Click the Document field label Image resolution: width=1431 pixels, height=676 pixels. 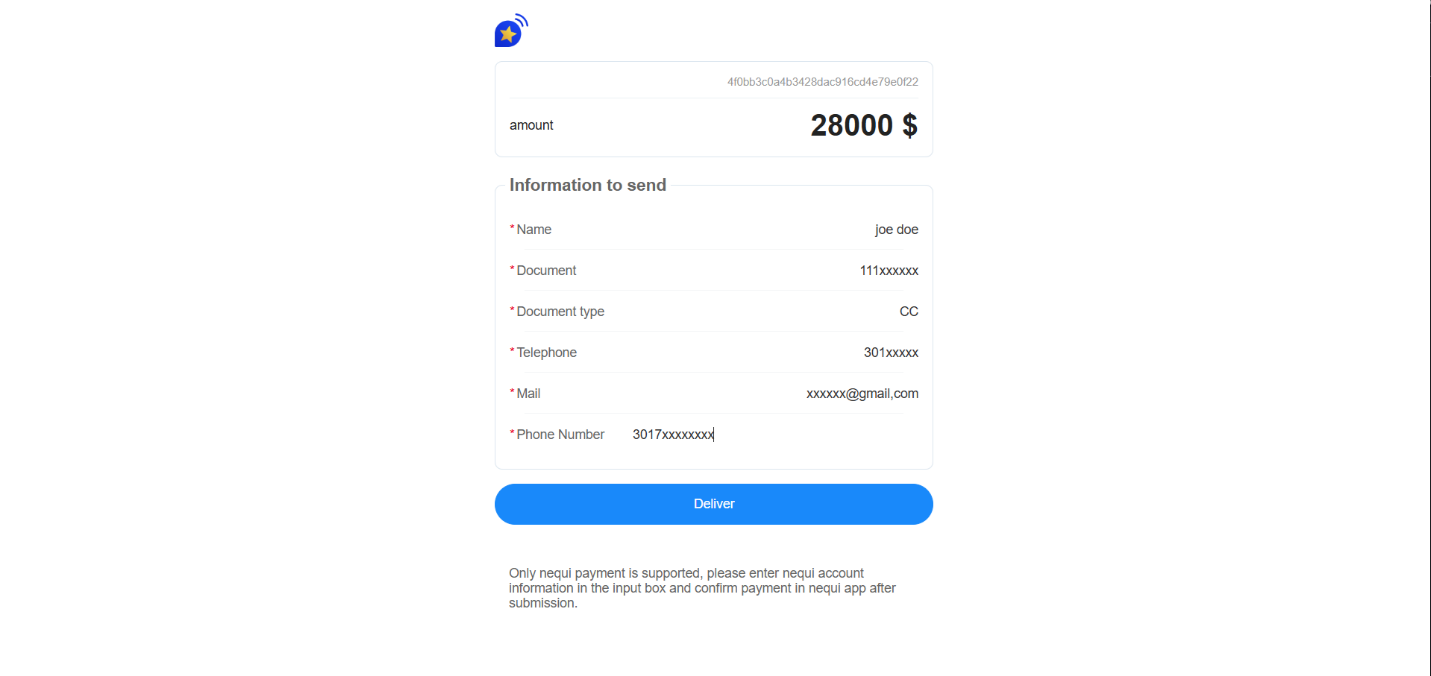pos(546,271)
